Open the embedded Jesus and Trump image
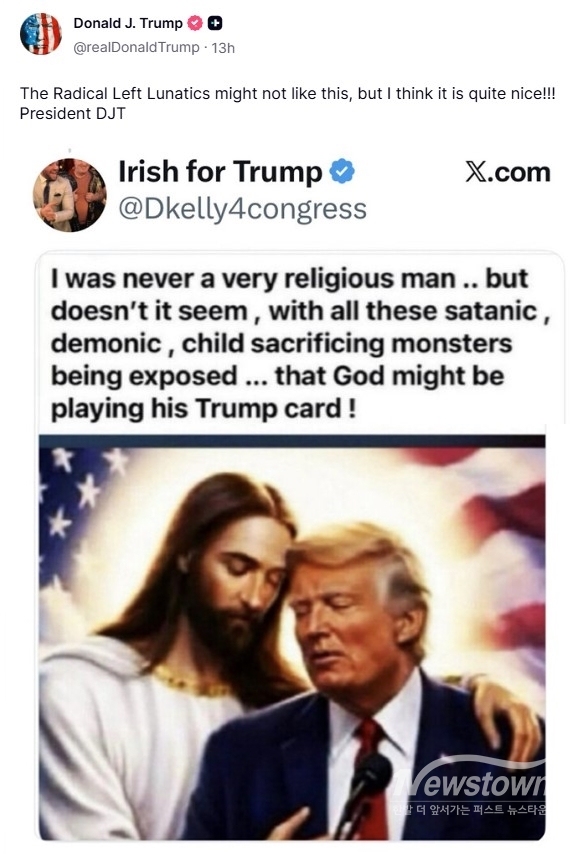580x854 pixels. [292, 637]
